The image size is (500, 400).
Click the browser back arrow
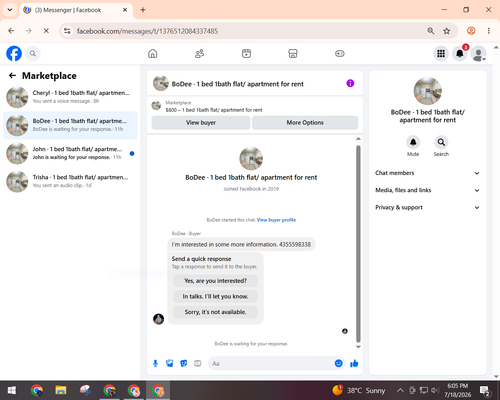tap(11, 31)
